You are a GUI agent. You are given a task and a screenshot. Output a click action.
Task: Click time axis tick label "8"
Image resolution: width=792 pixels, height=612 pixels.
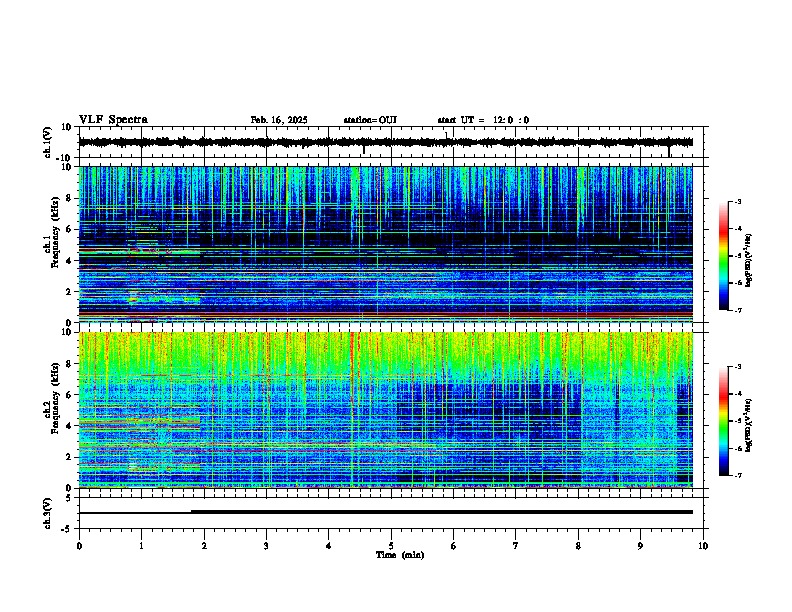point(578,546)
